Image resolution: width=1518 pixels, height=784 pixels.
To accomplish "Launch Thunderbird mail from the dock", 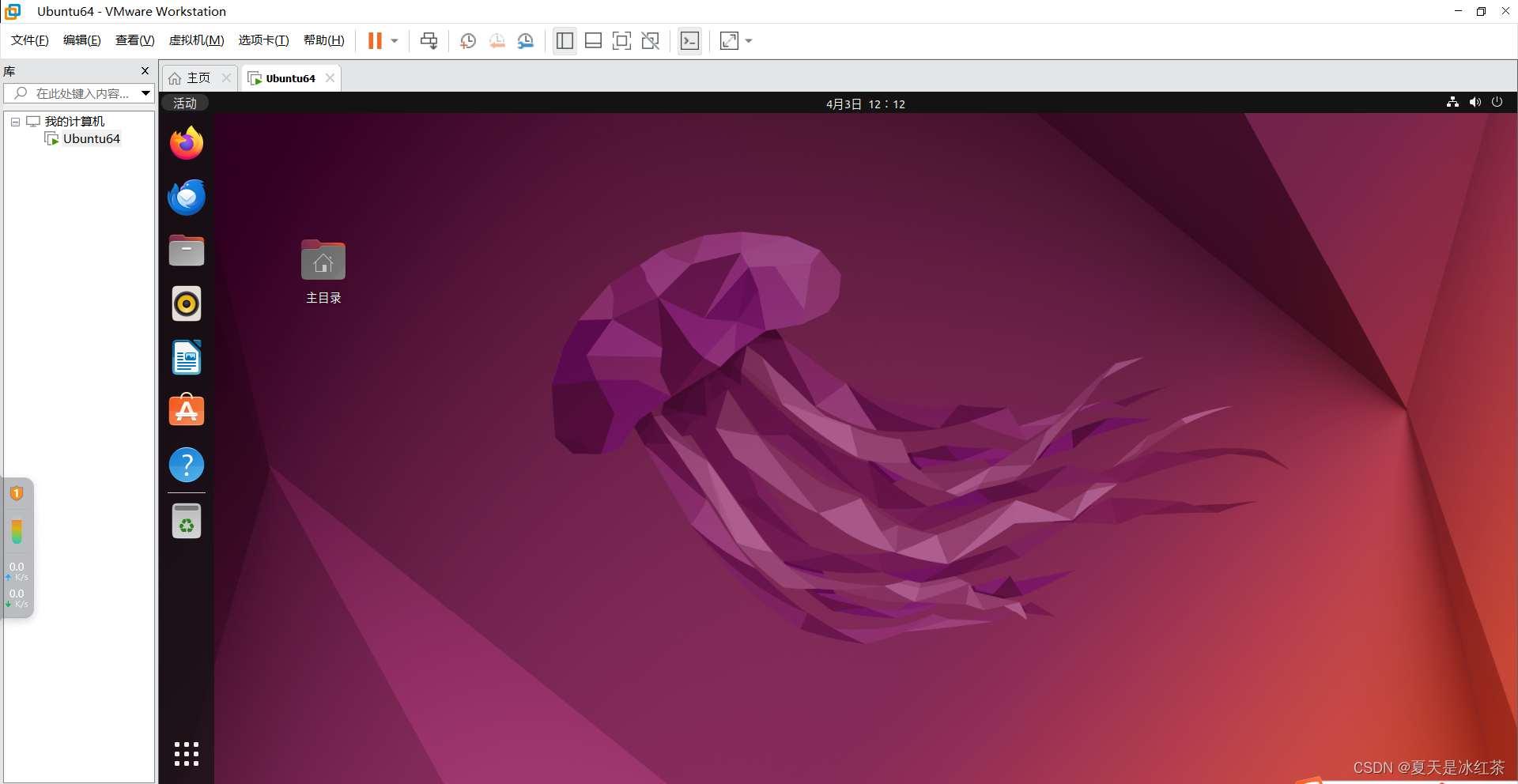I will click(187, 197).
